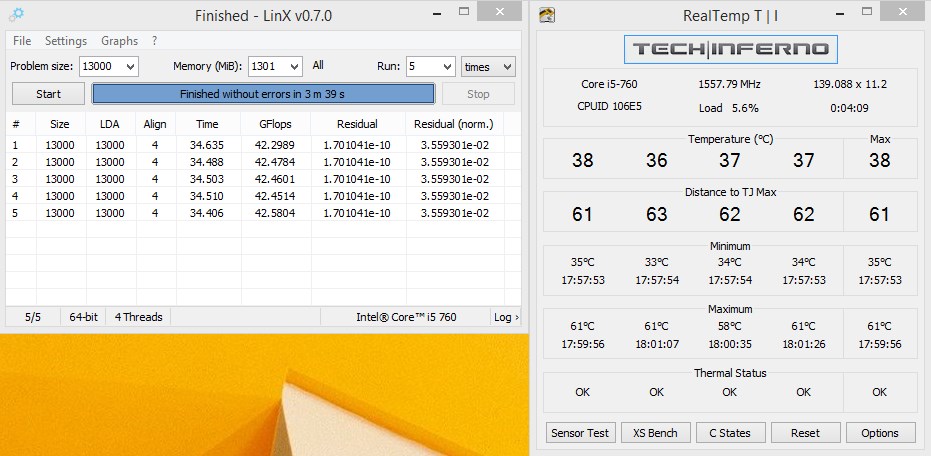Screen dimensions: 931x456
Task: Click the 139.088 x 11.2 multiplier text
Action: click(x=850, y=84)
